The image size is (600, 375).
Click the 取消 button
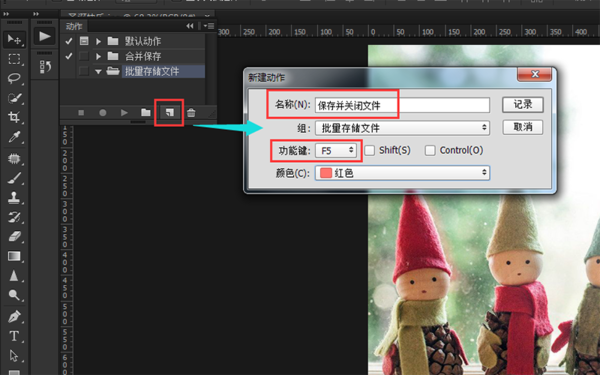pyautogui.click(x=523, y=127)
